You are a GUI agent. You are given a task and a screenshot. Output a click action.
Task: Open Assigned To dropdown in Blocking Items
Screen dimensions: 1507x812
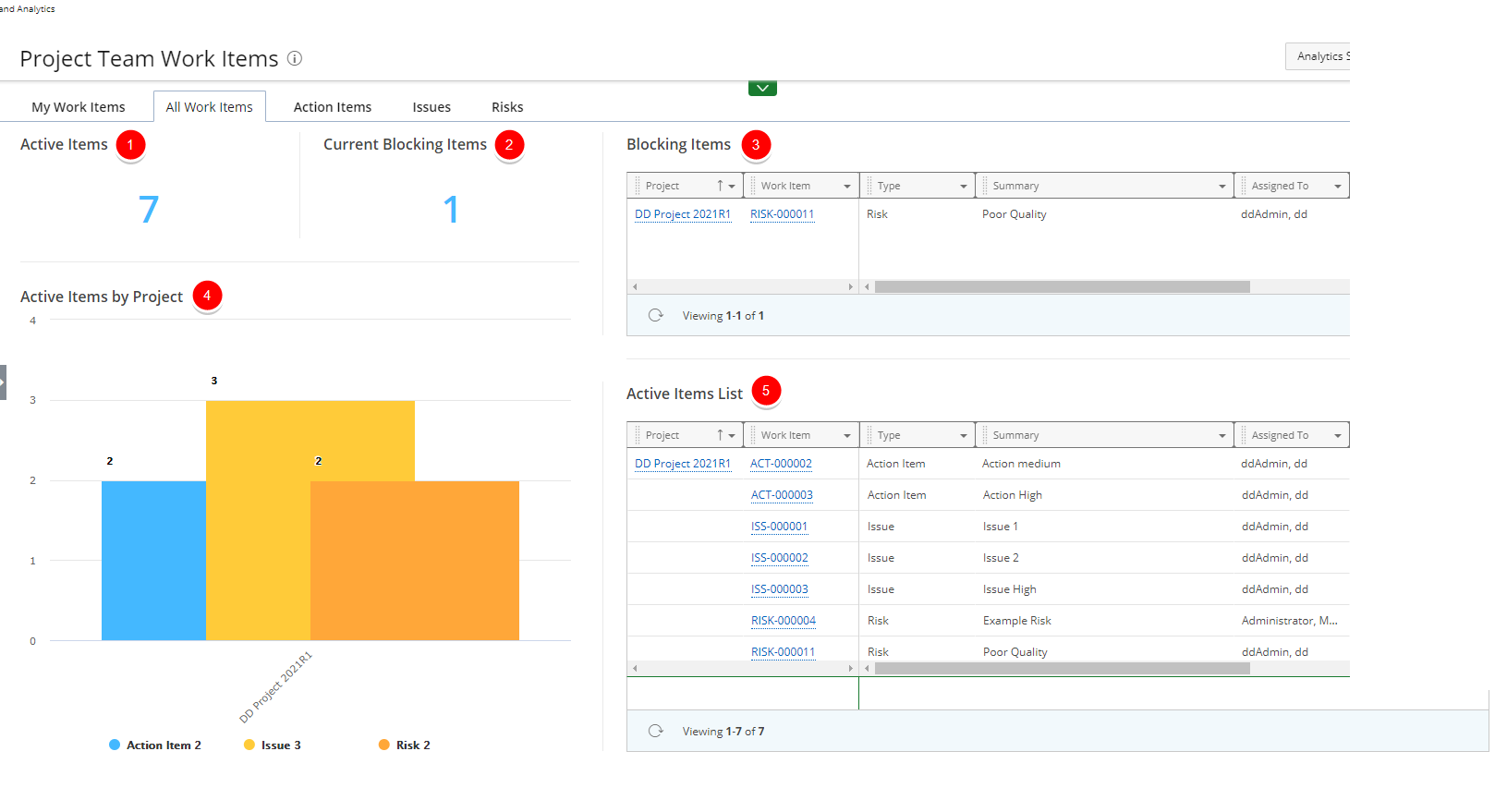click(1337, 186)
